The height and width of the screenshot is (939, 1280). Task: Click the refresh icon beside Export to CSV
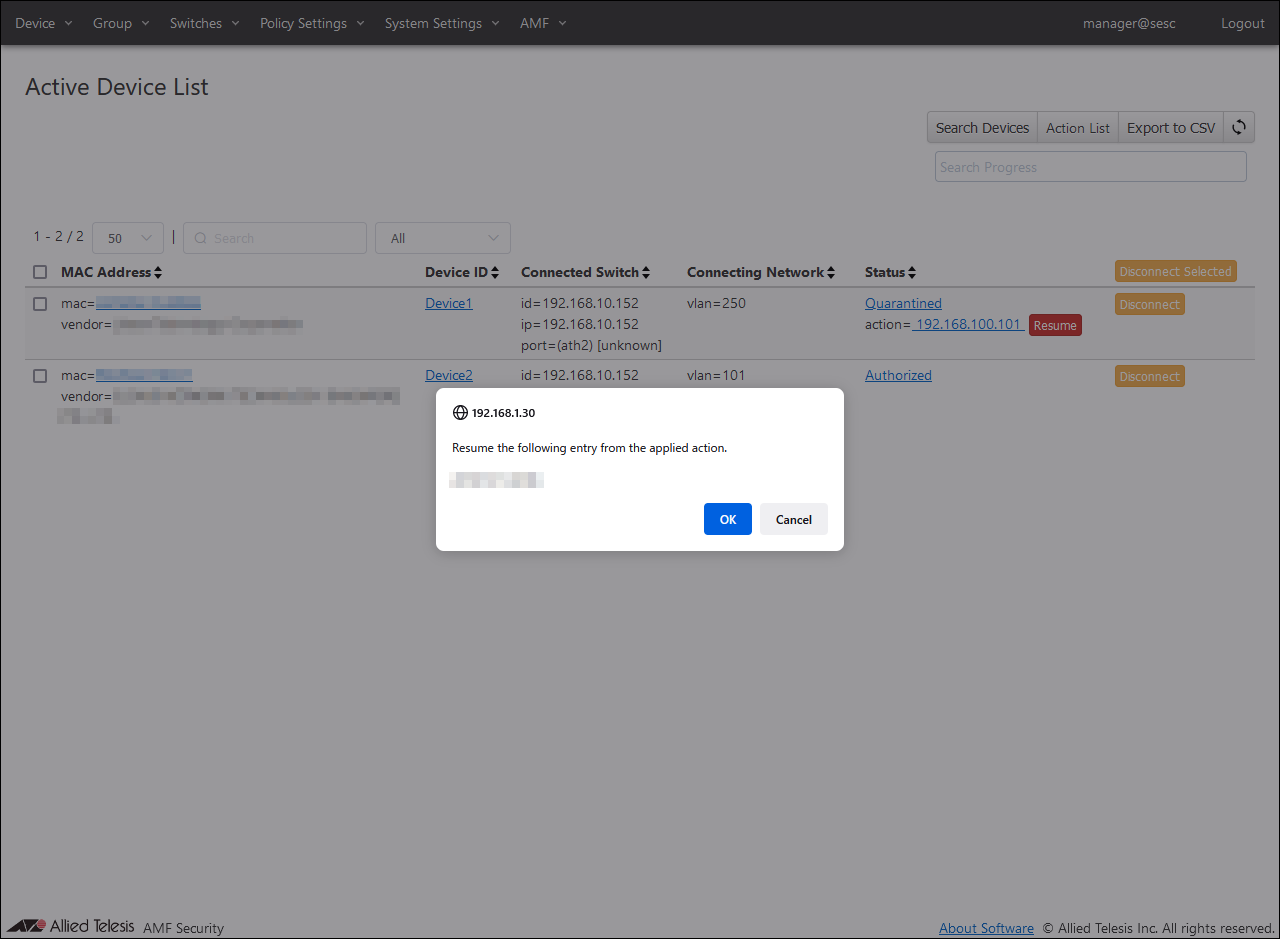tap(1239, 127)
